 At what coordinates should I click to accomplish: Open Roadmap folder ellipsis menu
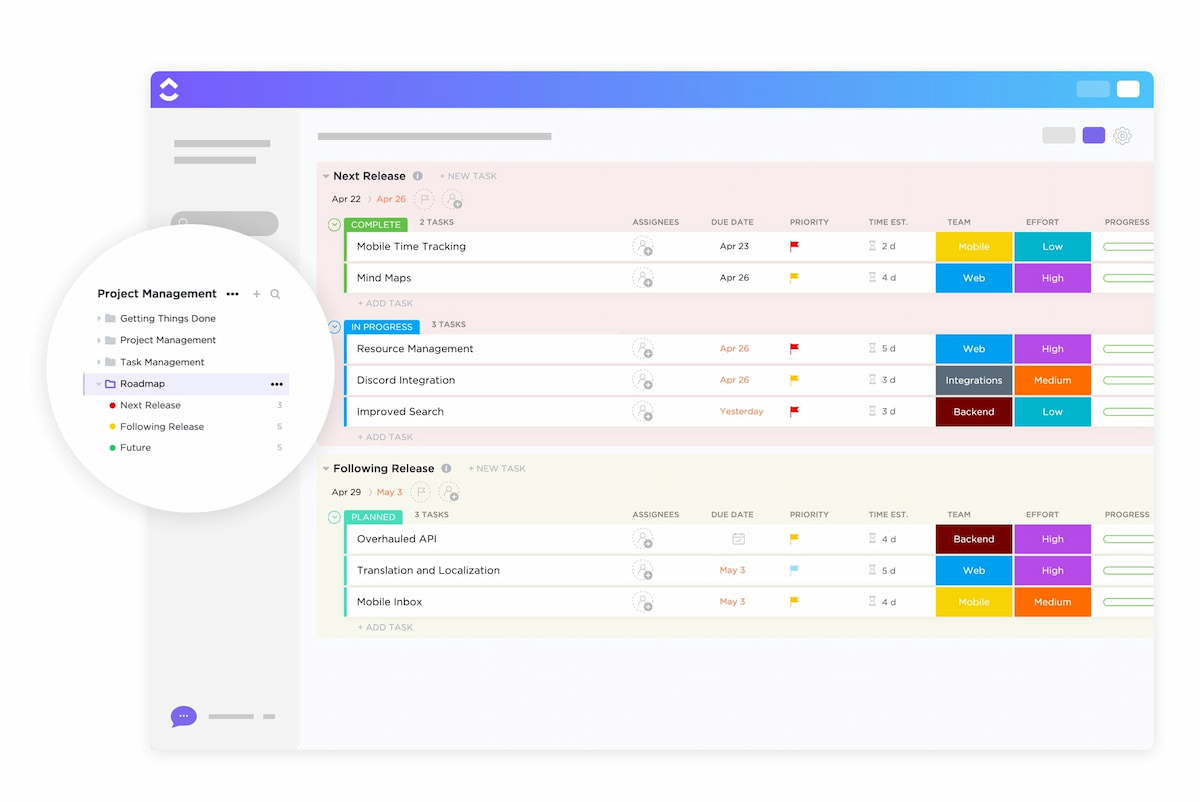[x=276, y=384]
